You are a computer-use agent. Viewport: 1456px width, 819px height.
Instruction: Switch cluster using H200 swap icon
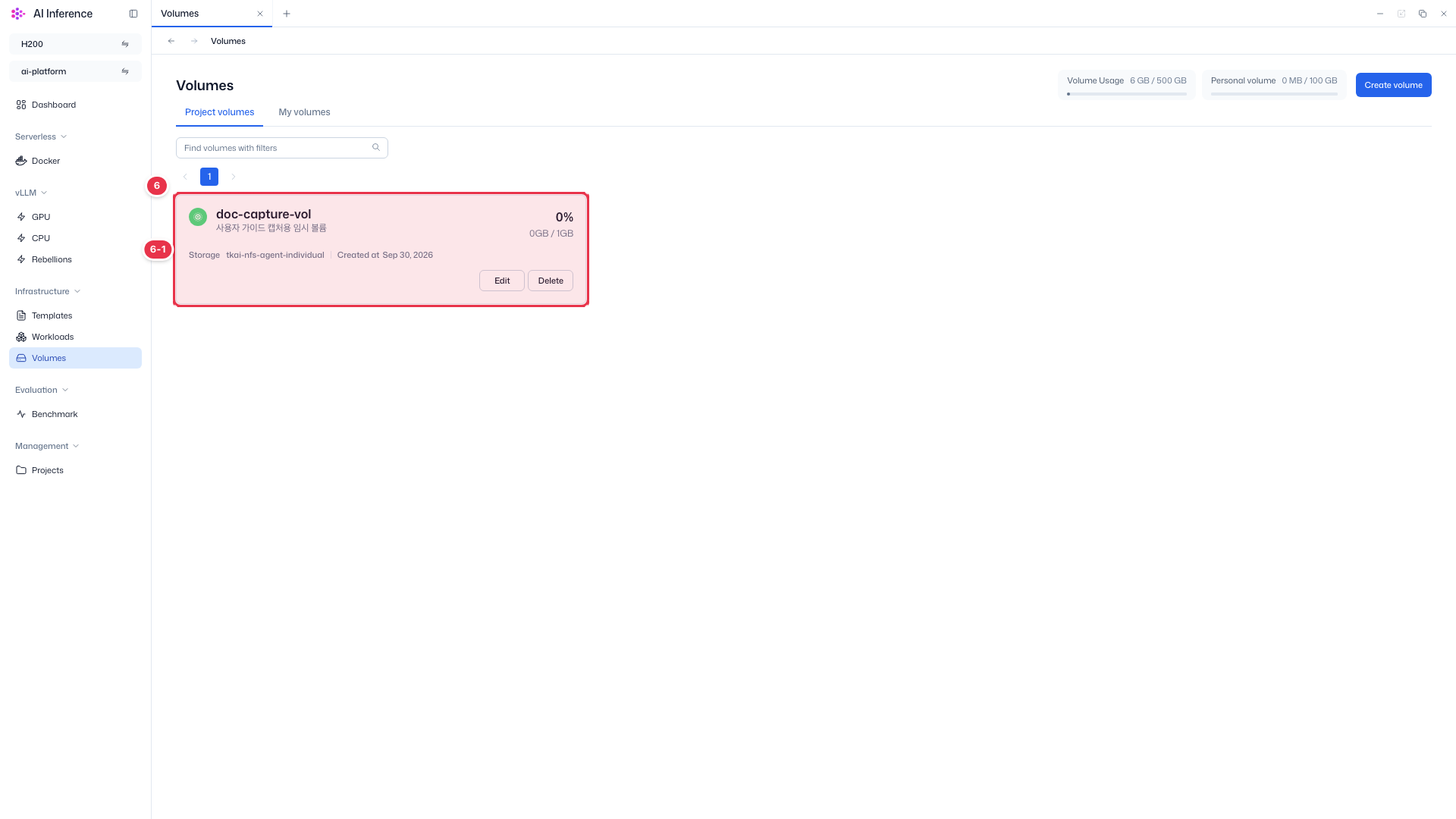(x=125, y=44)
